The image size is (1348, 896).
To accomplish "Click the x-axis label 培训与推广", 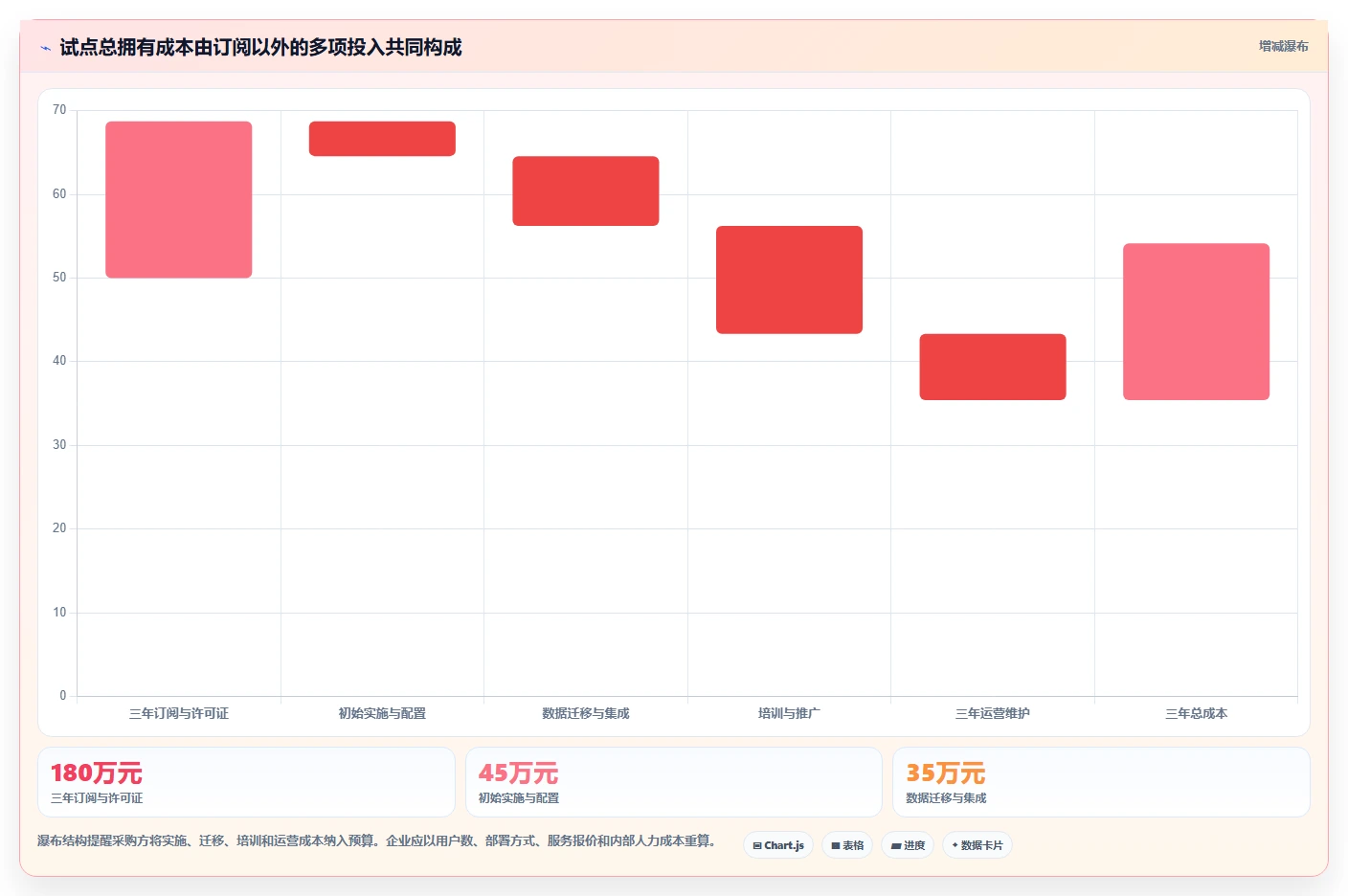I will [789, 713].
